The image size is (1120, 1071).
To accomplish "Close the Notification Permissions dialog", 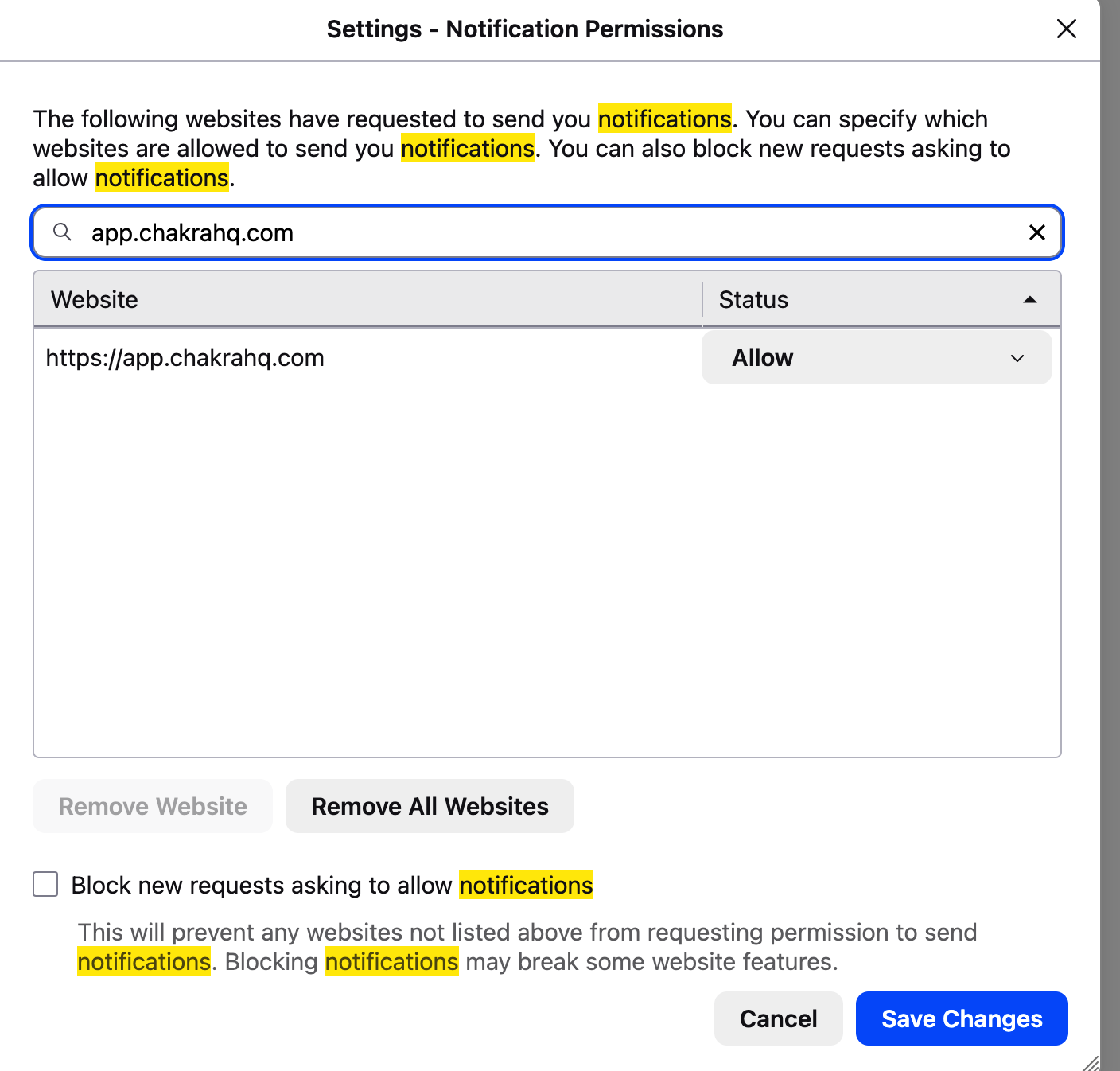I will point(1066,29).
